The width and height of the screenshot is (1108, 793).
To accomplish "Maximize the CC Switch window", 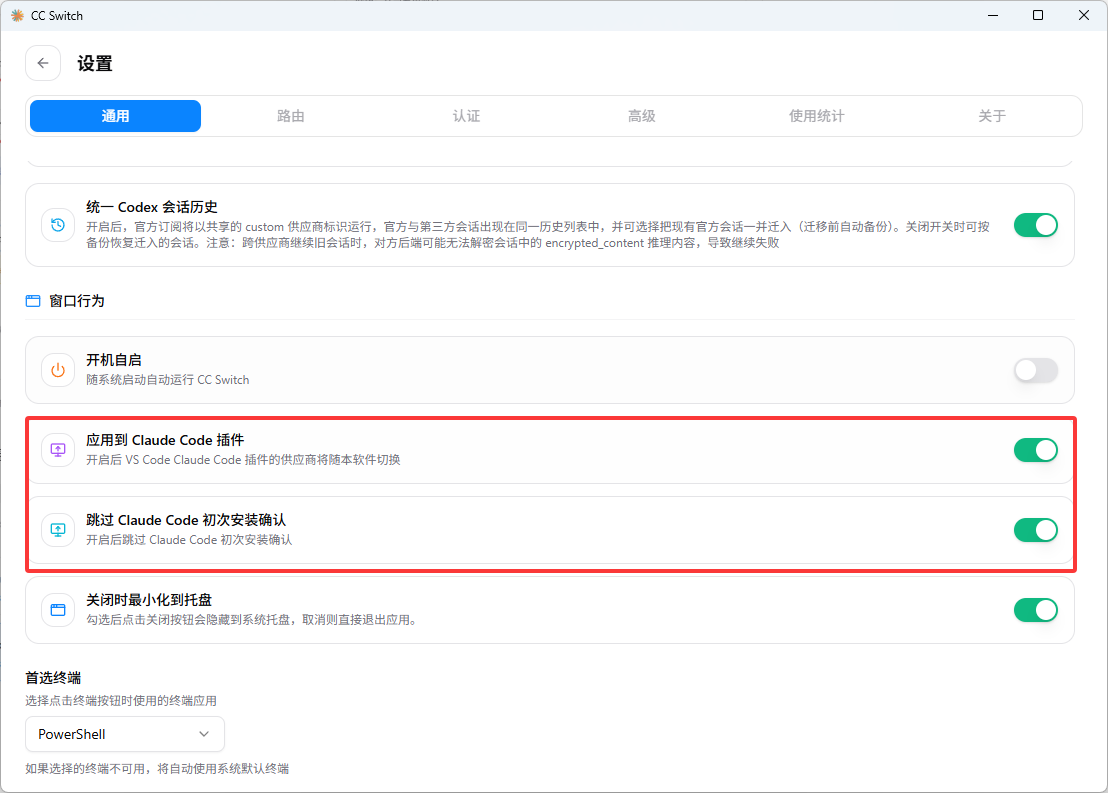I will click(1038, 16).
